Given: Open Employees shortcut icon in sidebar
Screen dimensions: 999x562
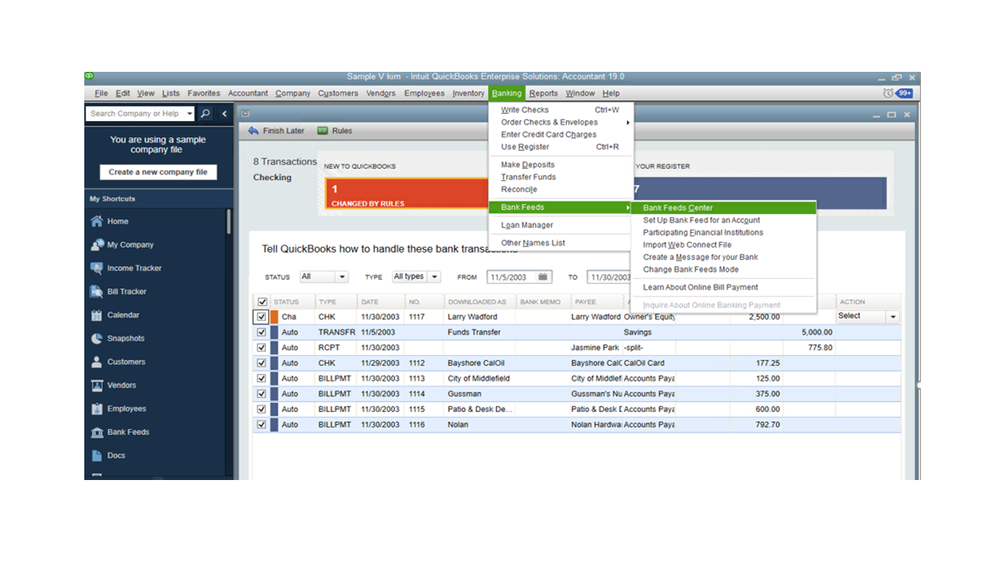Looking at the screenshot, I should coord(96,408).
